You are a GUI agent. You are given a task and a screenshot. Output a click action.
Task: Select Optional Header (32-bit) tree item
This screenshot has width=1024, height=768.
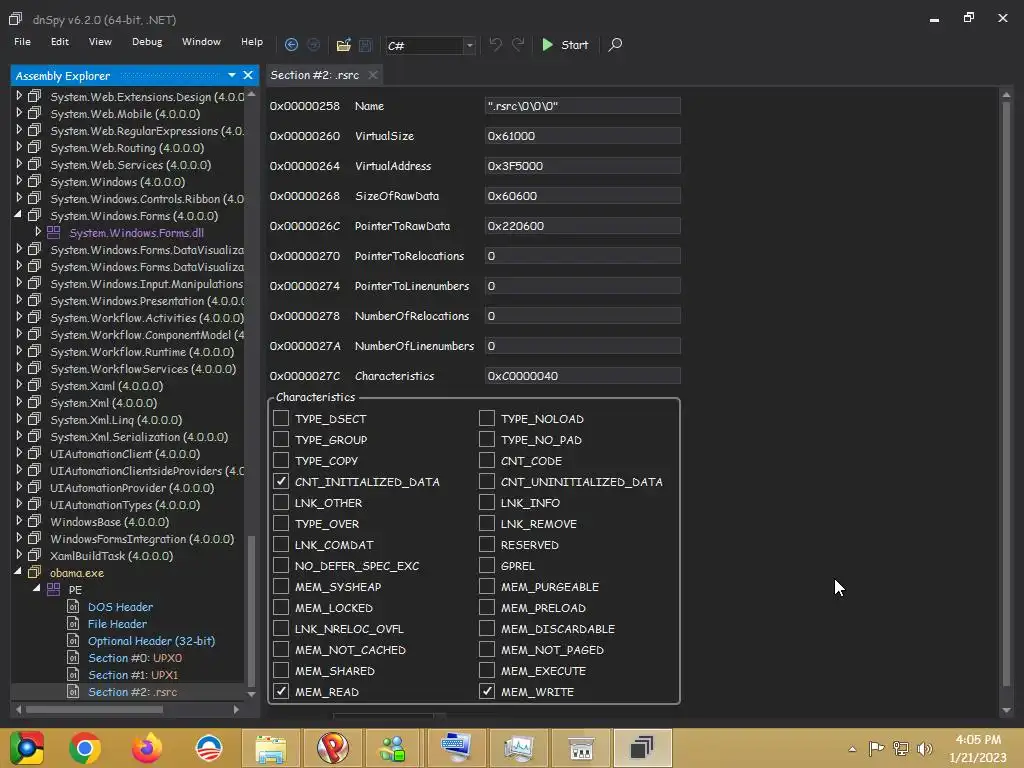(x=152, y=641)
